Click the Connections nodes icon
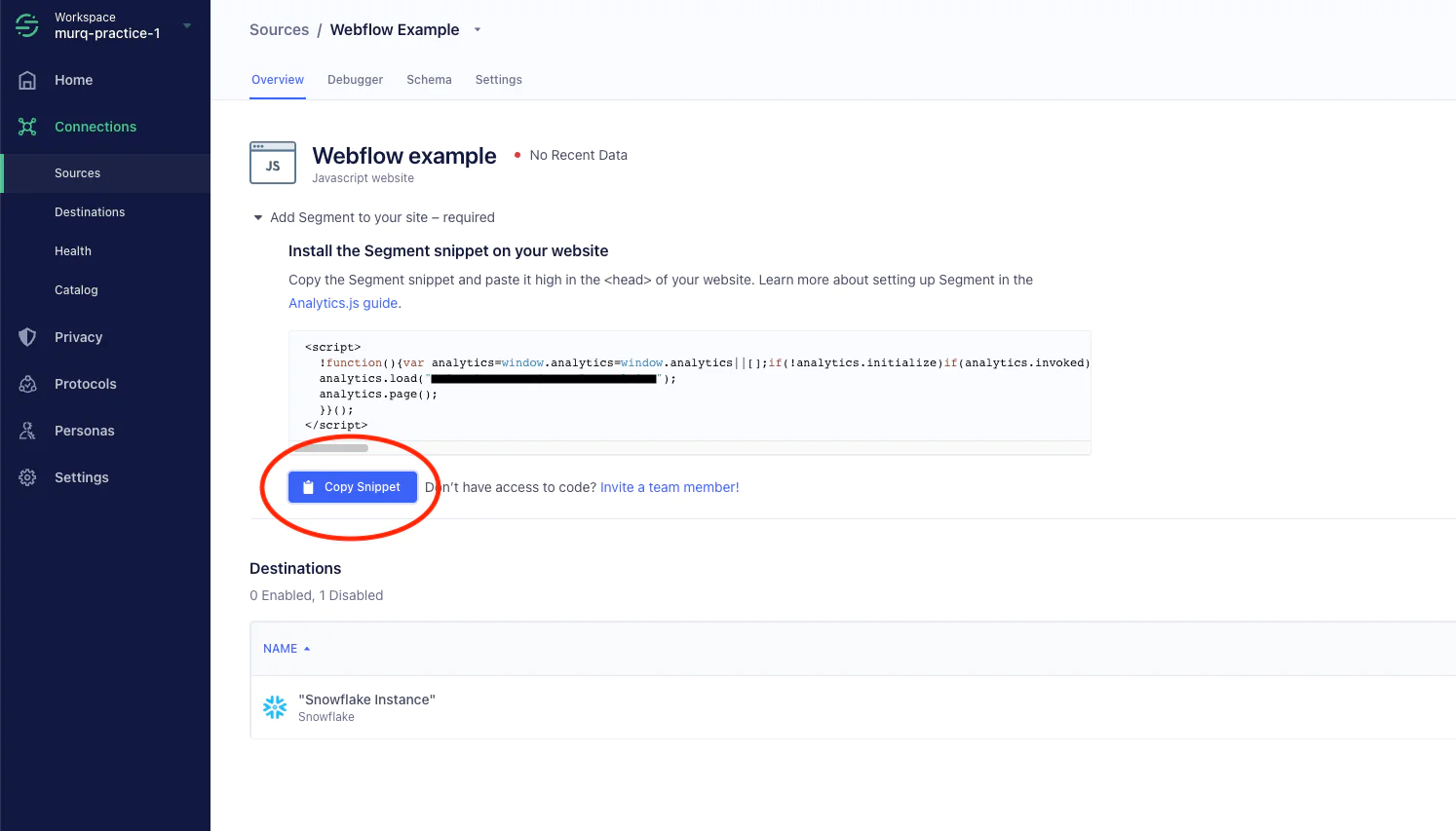Viewport: 1456px width, 831px height. pos(27,127)
